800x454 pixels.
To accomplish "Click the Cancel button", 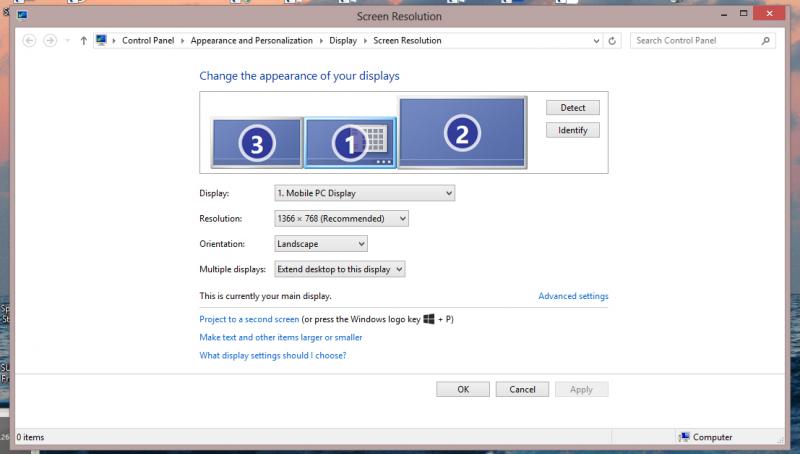I will click(522, 389).
